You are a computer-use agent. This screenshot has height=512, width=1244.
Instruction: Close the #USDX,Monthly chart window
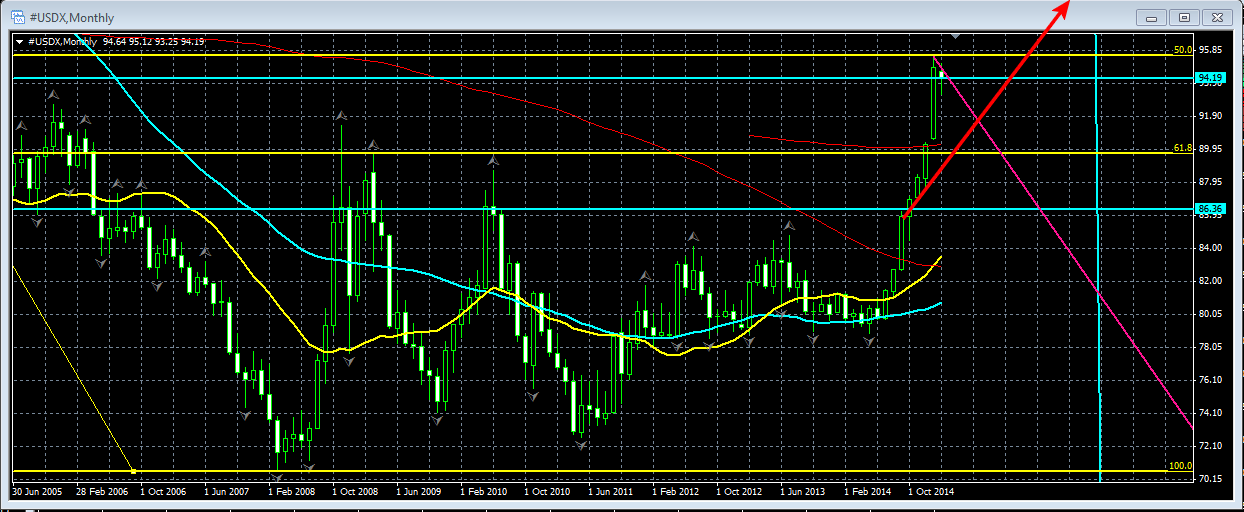(x=1216, y=17)
